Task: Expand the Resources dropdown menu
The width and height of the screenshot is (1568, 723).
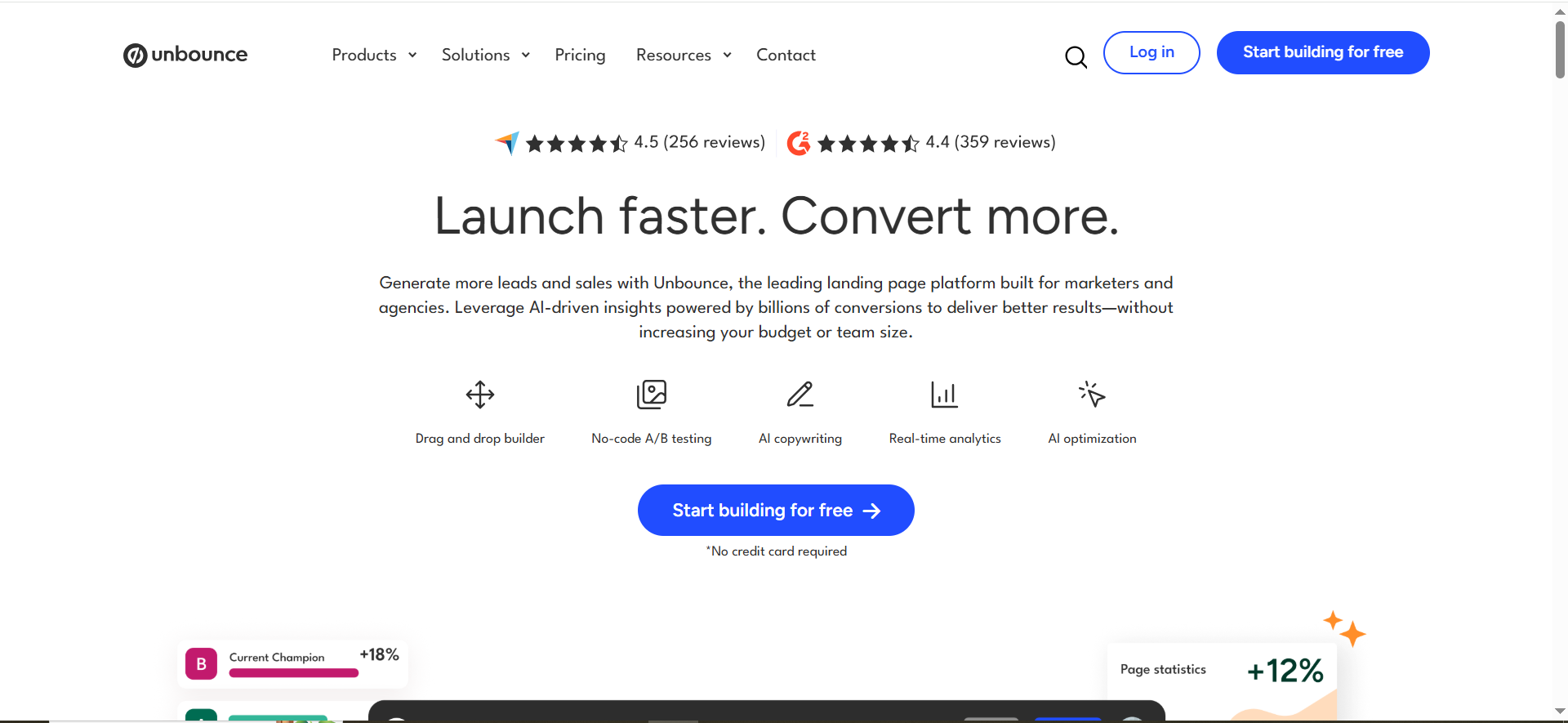Action: click(x=684, y=55)
